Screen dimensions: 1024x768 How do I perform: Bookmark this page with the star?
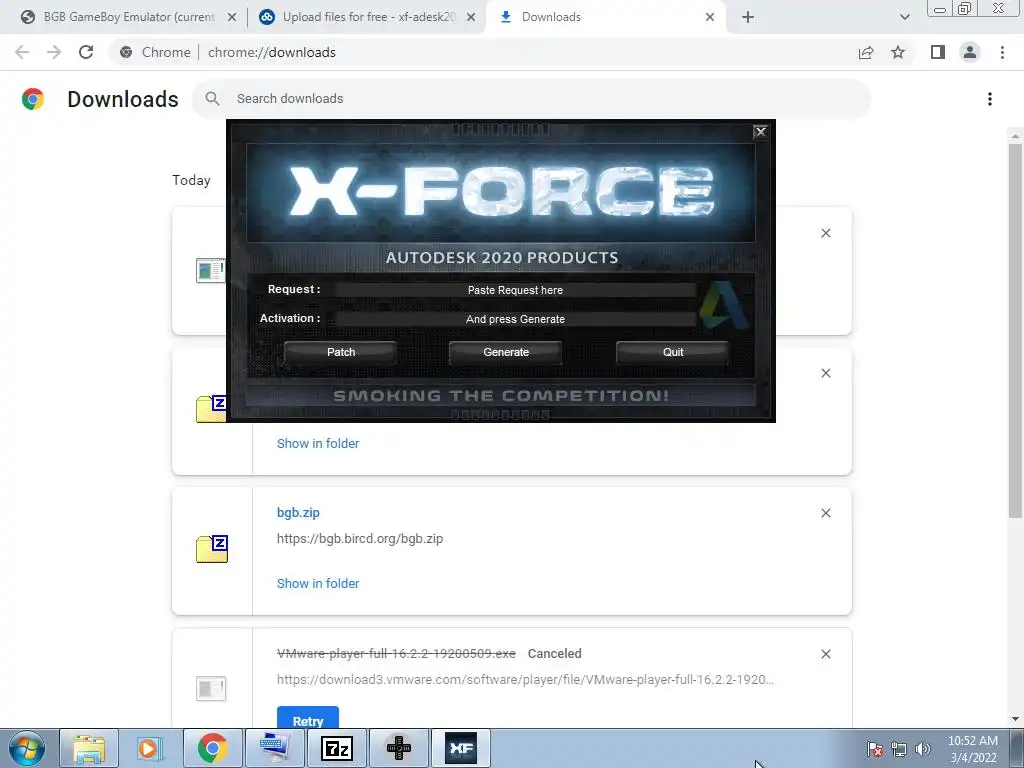click(x=898, y=52)
